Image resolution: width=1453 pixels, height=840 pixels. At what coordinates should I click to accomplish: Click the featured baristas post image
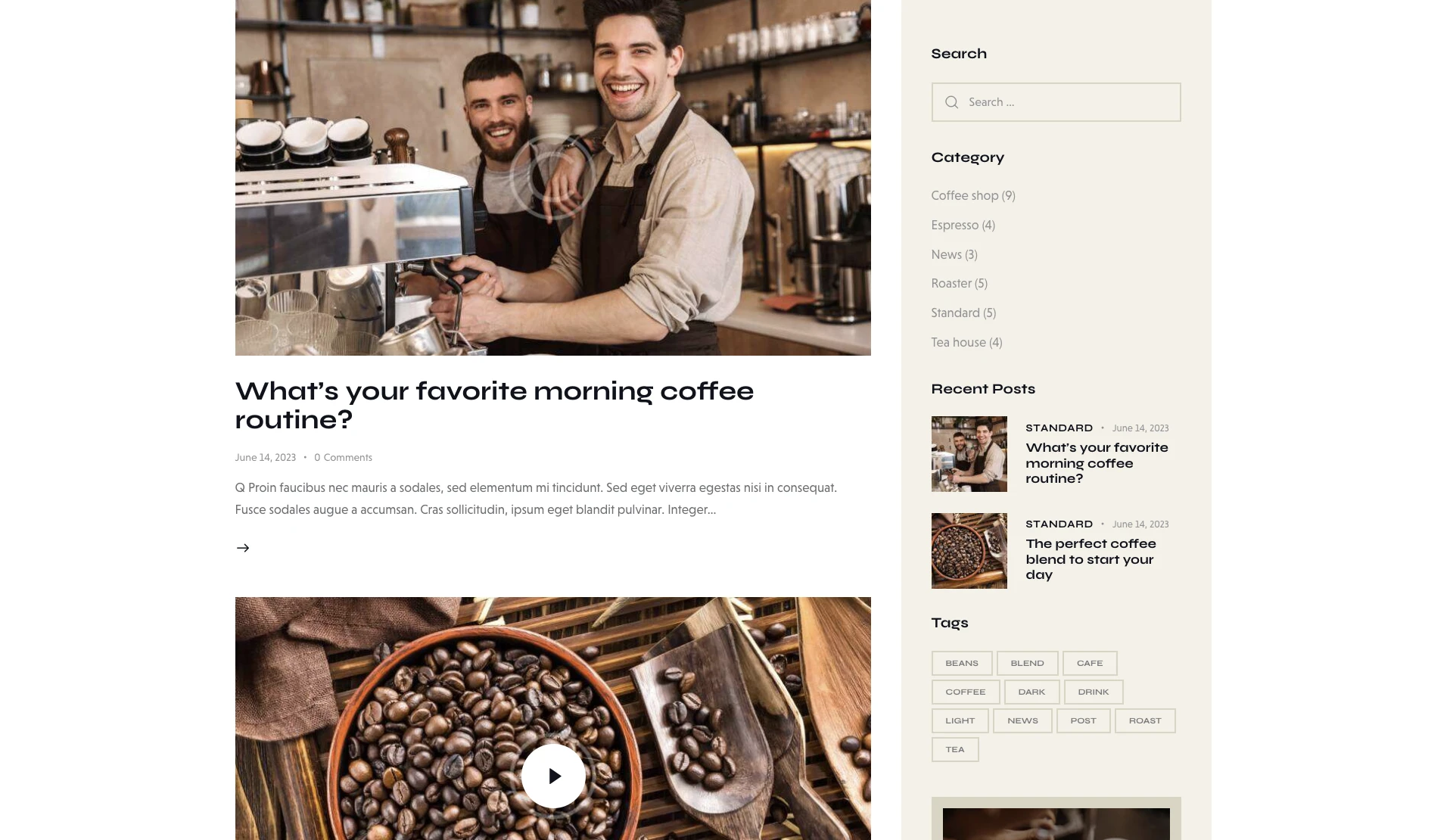[553, 178]
